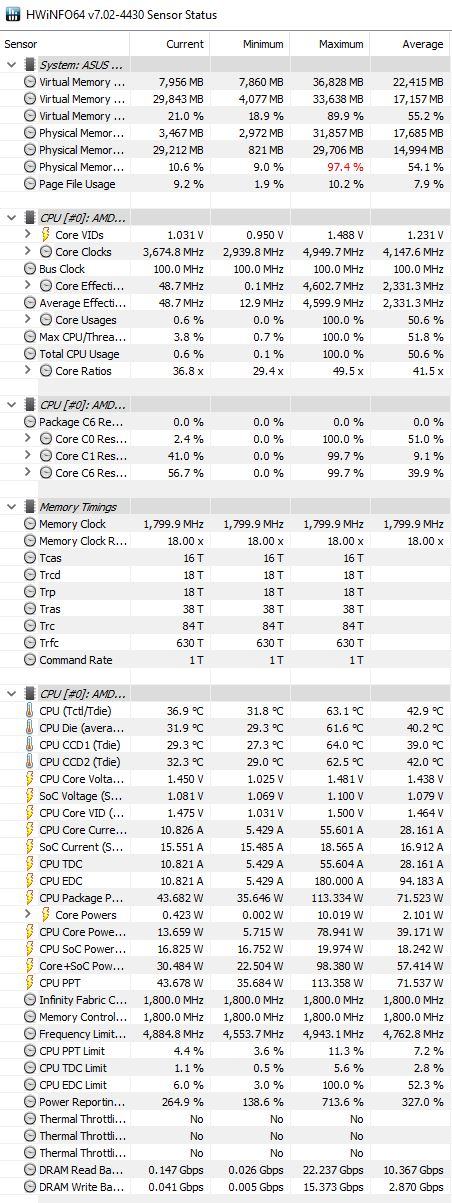Viewport: 452px width, 1203px height.
Task: Click the thermometer icon for CPU CCD1 (Tdie)
Action: [29, 745]
